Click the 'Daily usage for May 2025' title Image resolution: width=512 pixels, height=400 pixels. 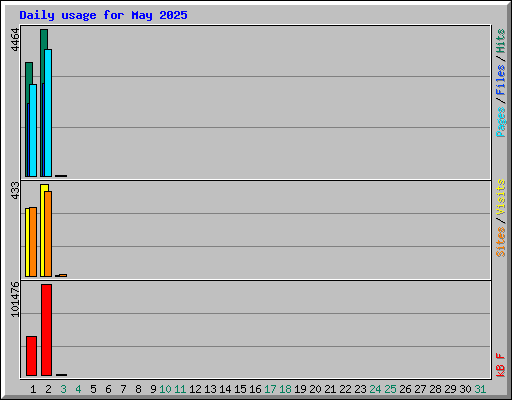(103, 15)
